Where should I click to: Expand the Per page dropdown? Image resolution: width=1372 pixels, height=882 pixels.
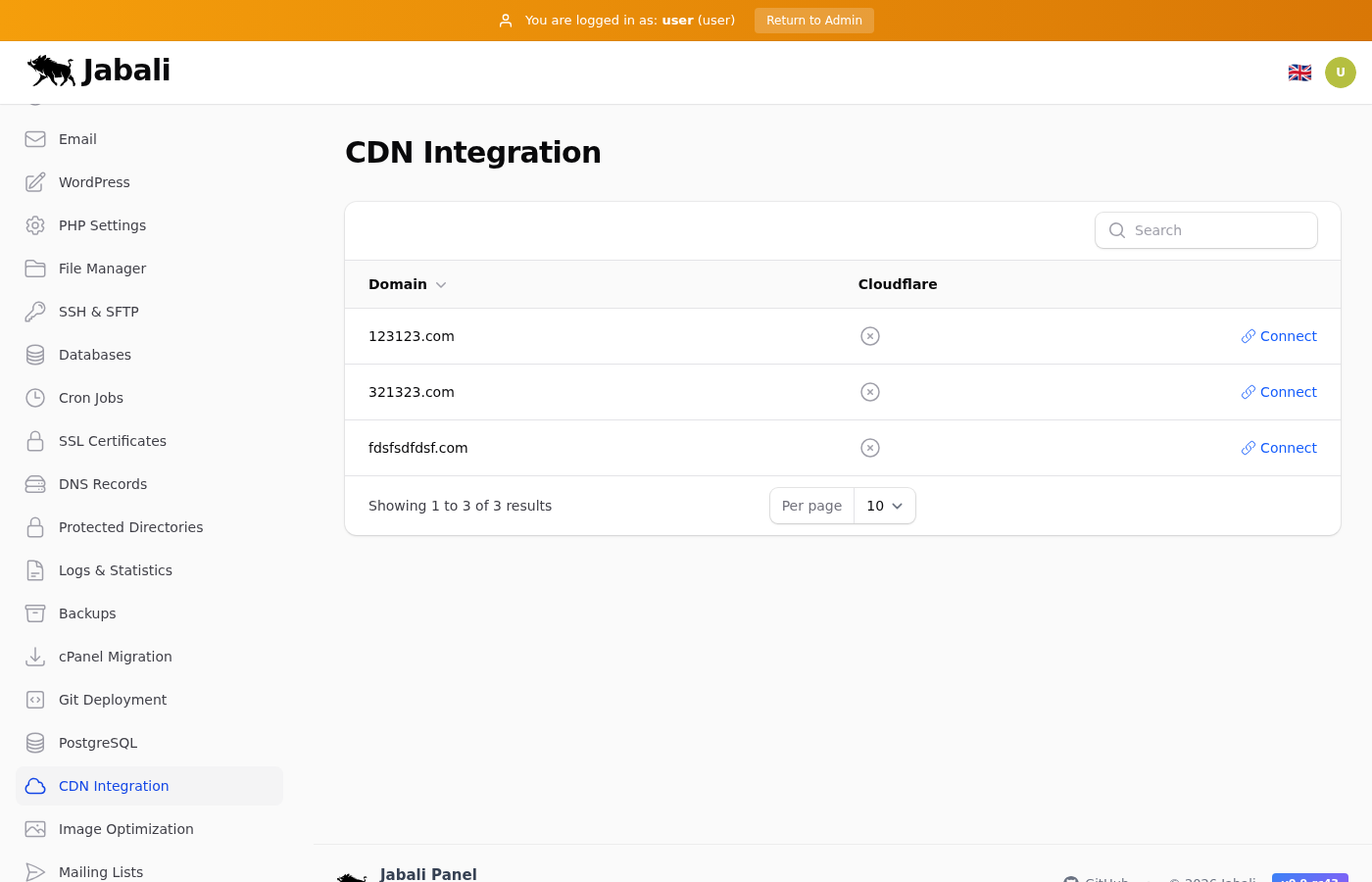point(884,506)
